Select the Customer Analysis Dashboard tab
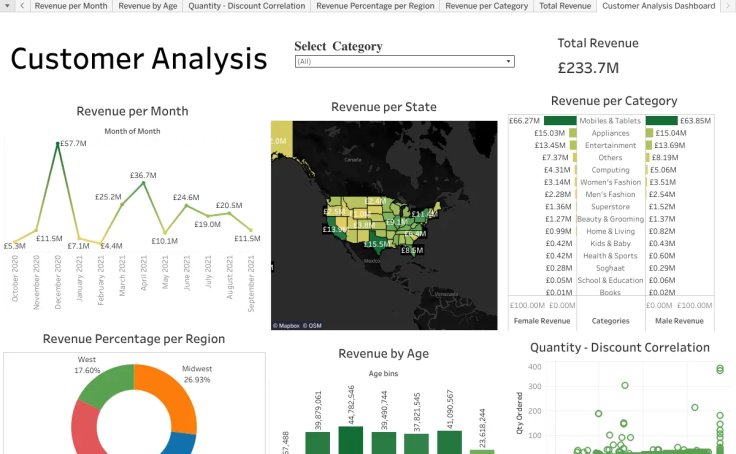Image resolution: width=736 pixels, height=454 pixels. point(659,6)
